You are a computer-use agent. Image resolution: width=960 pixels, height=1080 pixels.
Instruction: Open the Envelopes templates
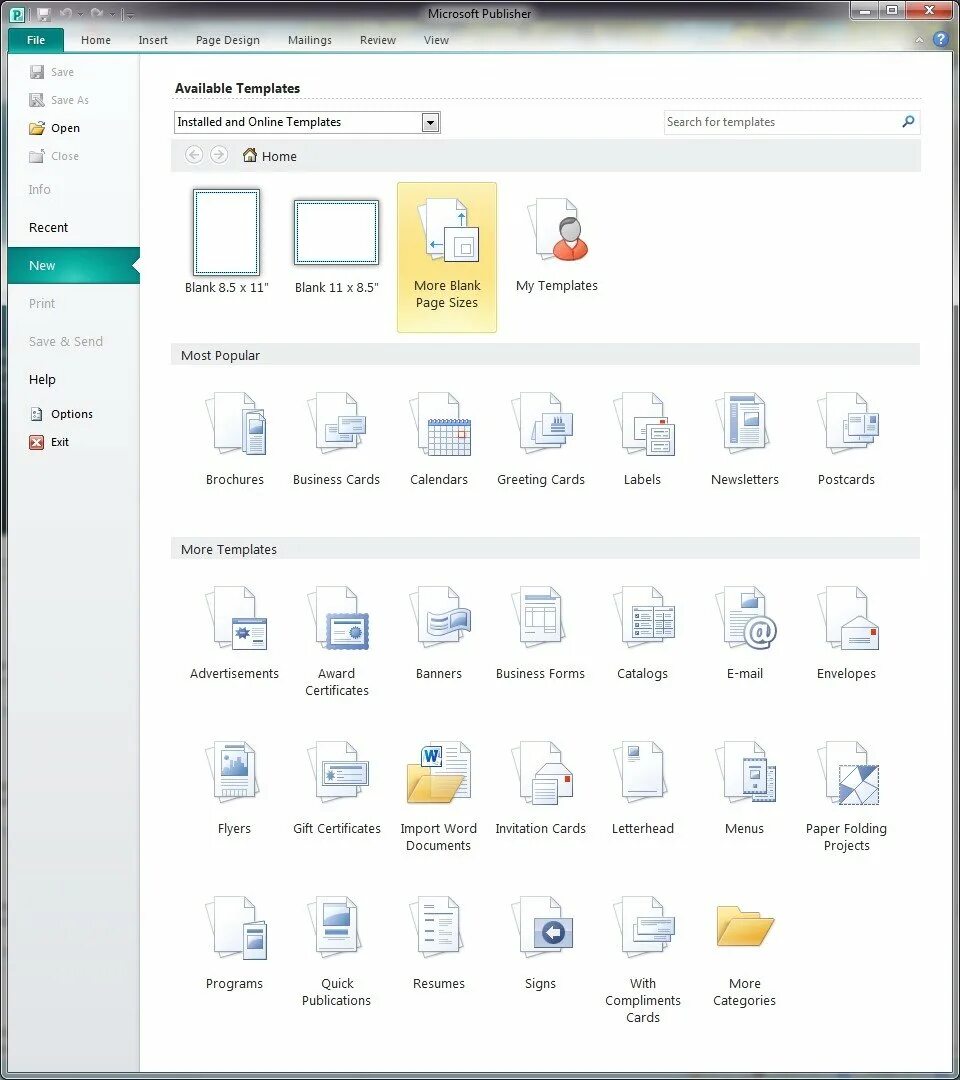tap(846, 634)
